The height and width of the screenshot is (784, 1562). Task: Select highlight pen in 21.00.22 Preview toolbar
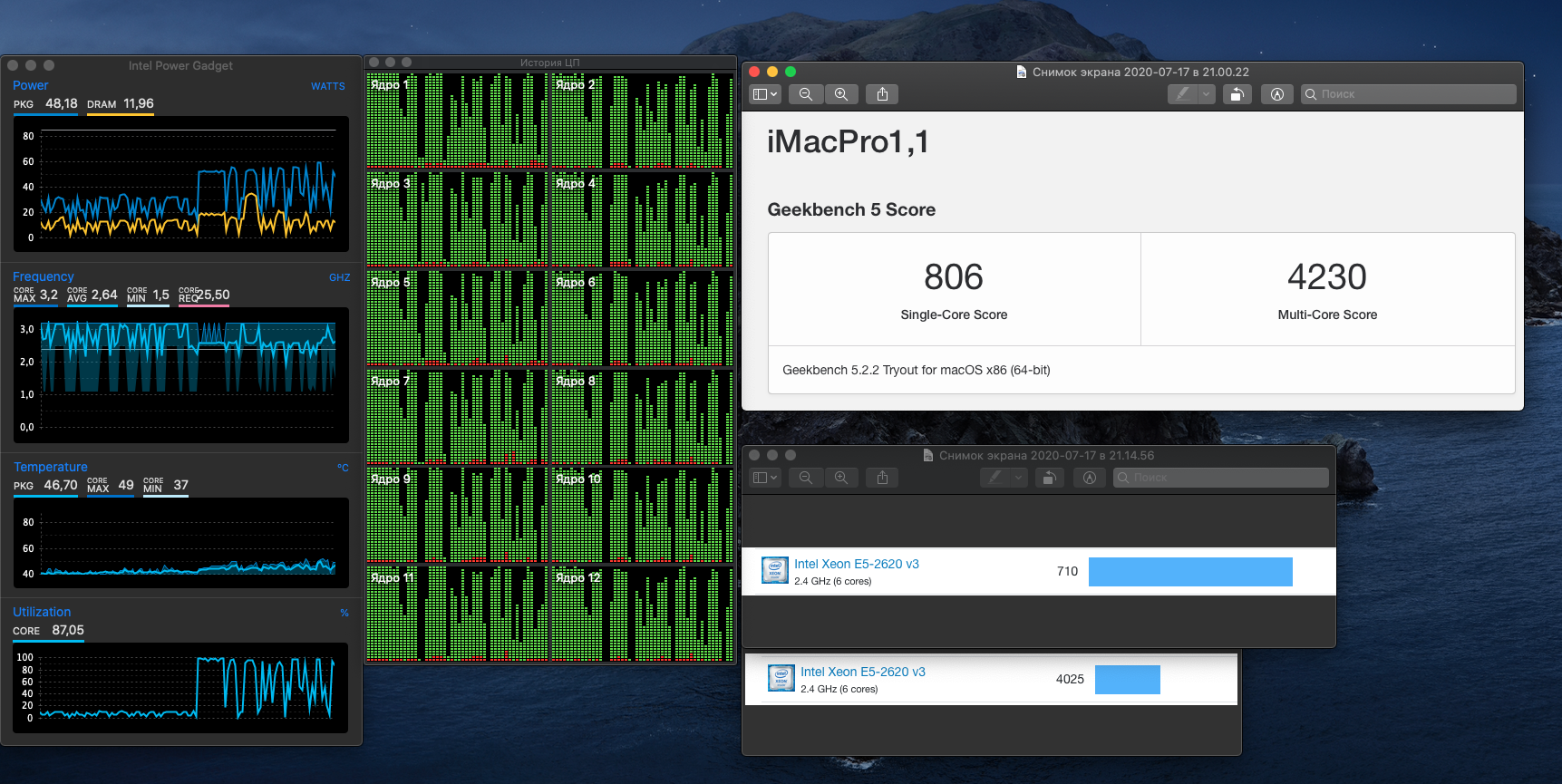tap(1182, 94)
